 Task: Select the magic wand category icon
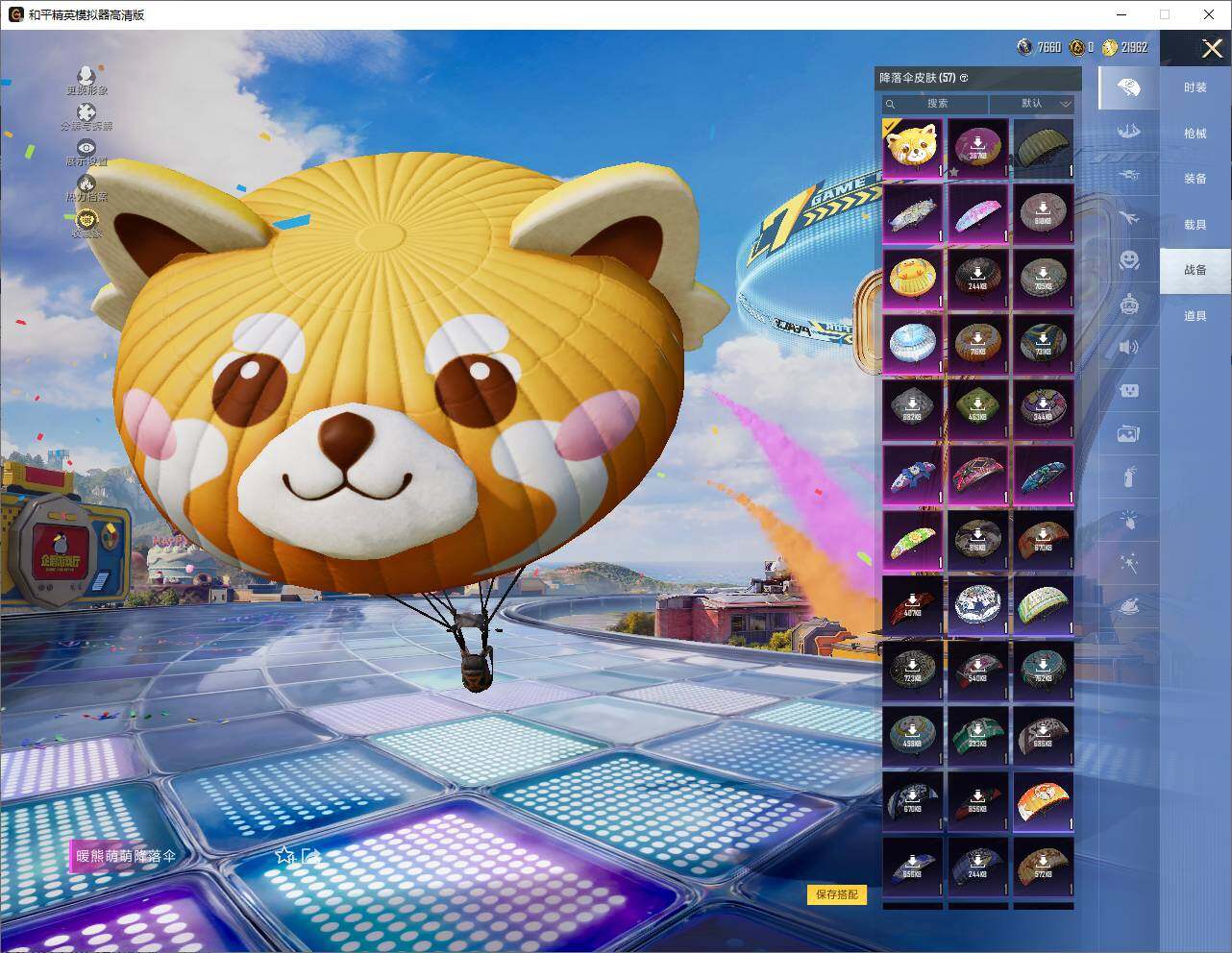(1129, 564)
